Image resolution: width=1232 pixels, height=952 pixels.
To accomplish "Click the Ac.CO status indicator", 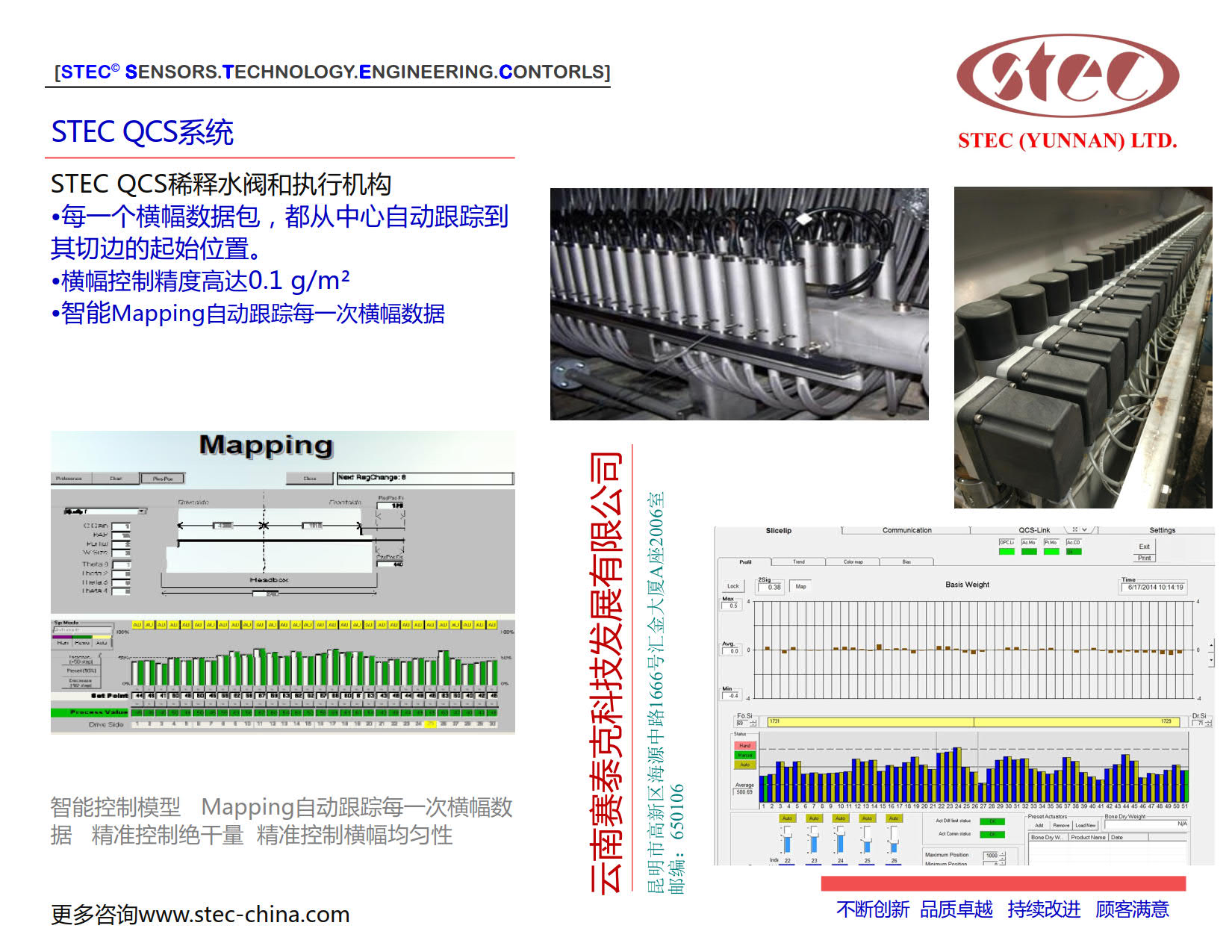I will point(1073,551).
